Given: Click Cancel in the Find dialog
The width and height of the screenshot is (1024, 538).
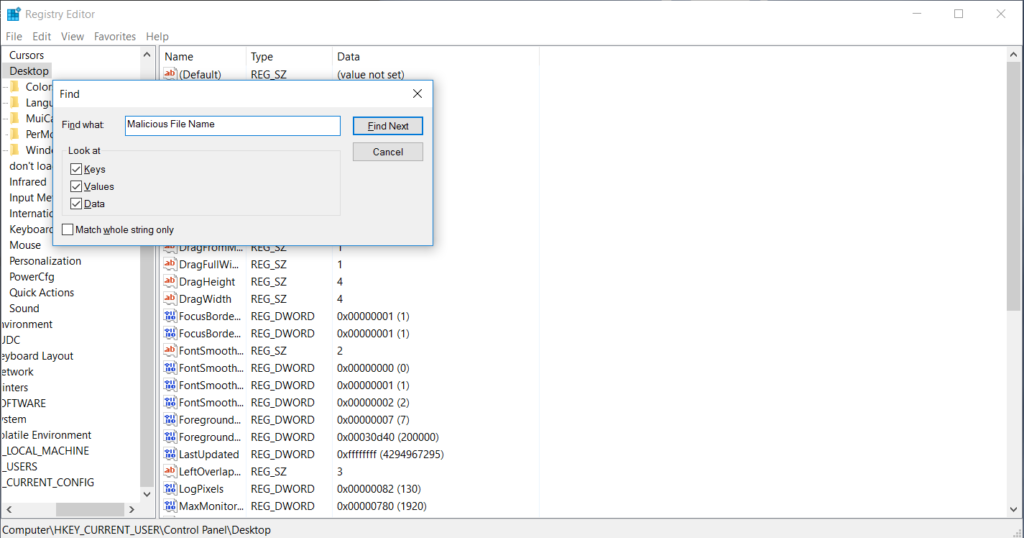Looking at the screenshot, I should click(x=387, y=152).
